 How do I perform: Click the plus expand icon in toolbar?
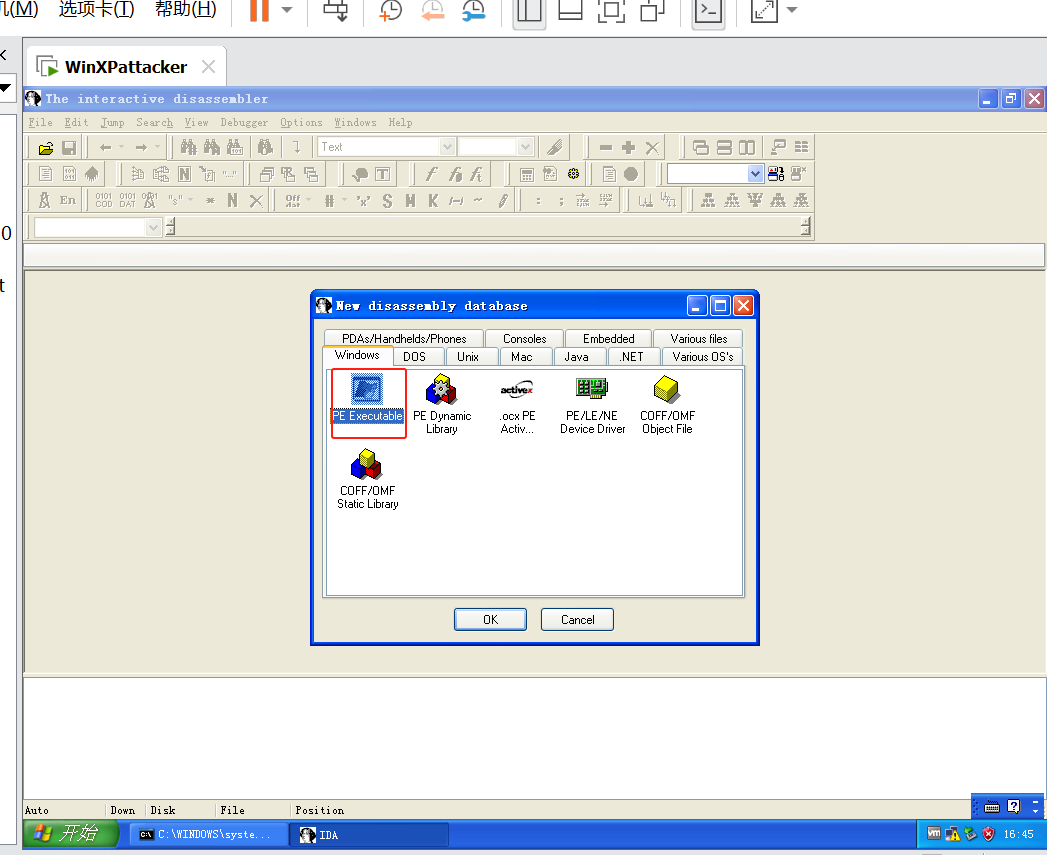628,148
